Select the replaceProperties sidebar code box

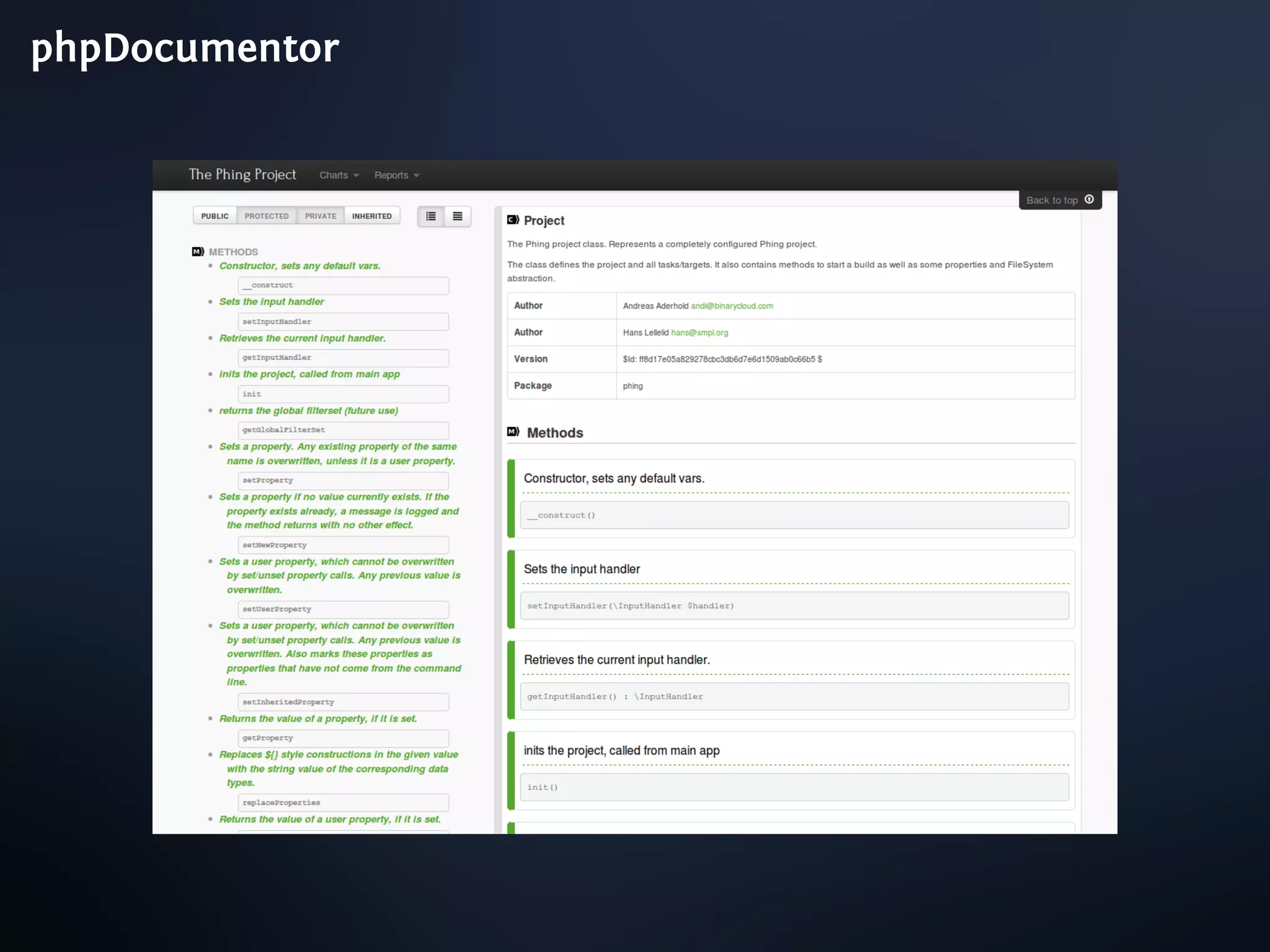(344, 803)
